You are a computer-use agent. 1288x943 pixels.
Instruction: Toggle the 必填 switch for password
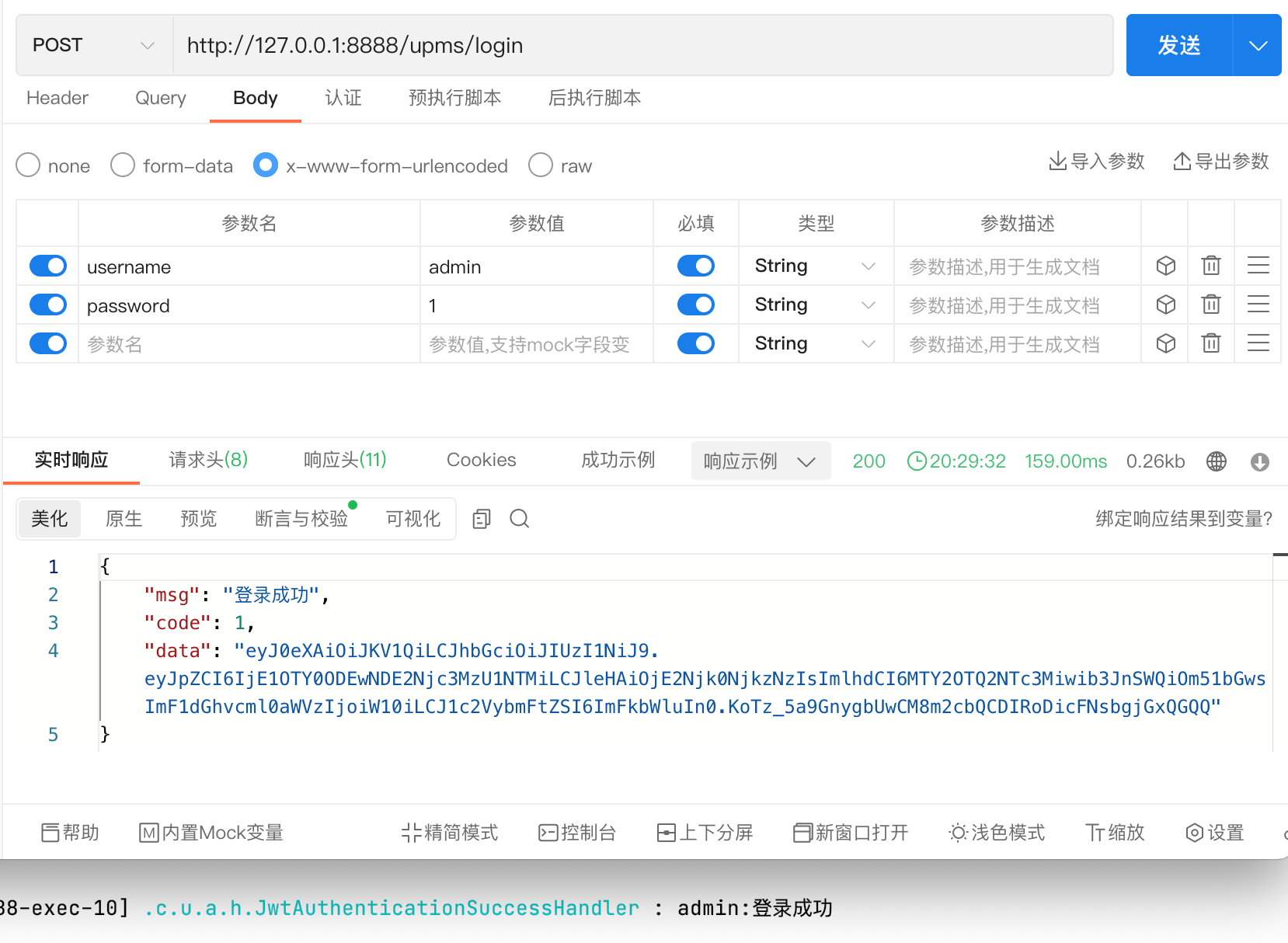[696, 304]
